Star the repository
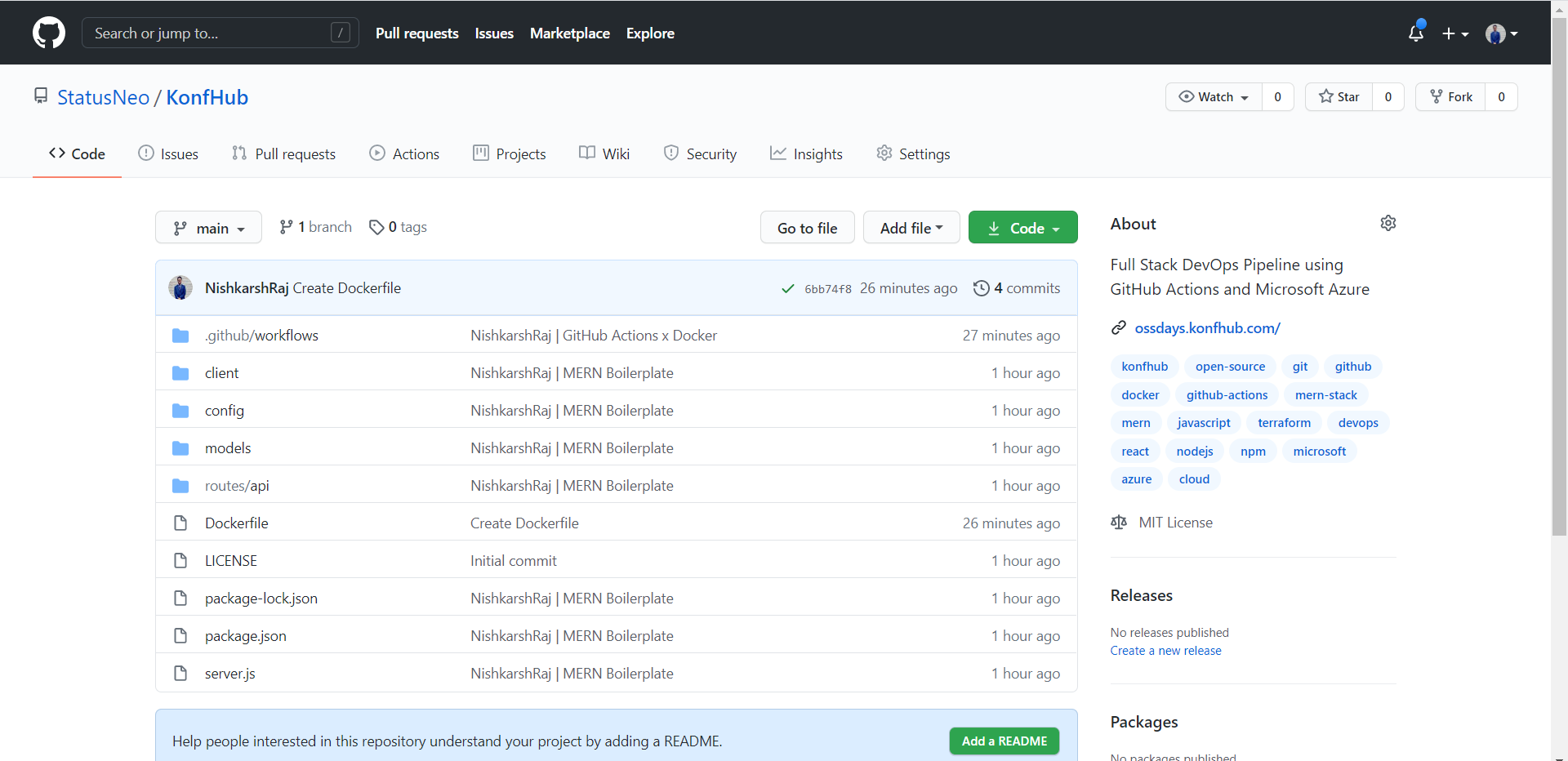The image size is (1568, 761). tap(1339, 97)
